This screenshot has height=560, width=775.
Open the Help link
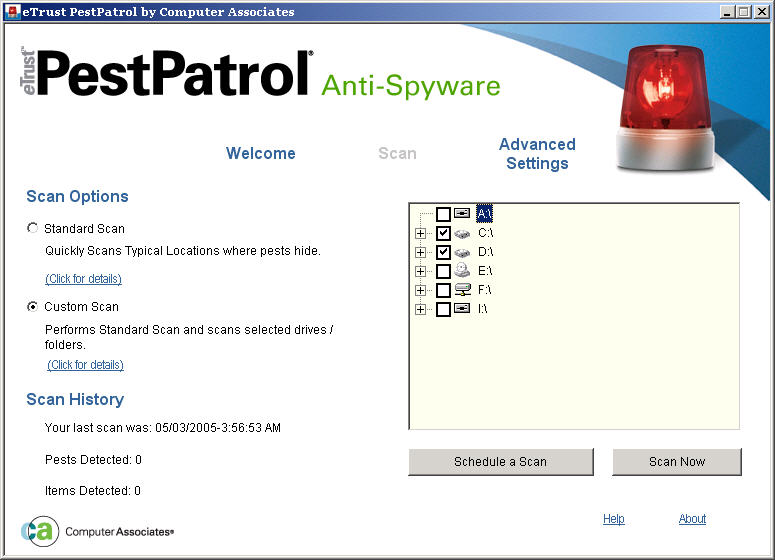pos(613,519)
